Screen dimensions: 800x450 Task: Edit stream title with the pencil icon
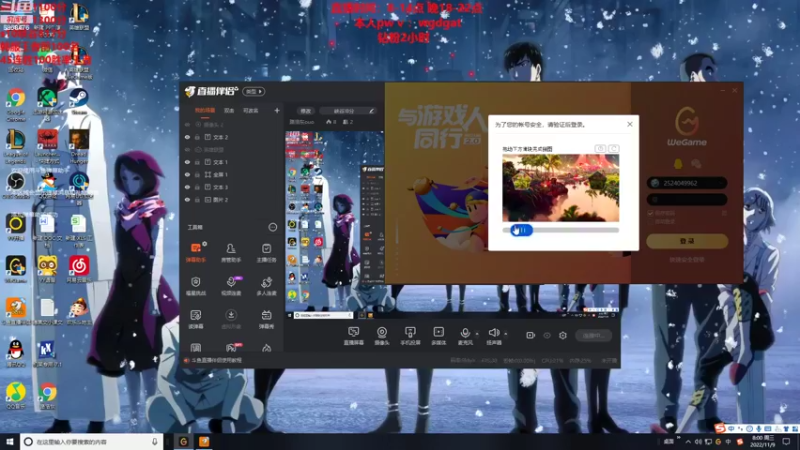tap(371, 111)
